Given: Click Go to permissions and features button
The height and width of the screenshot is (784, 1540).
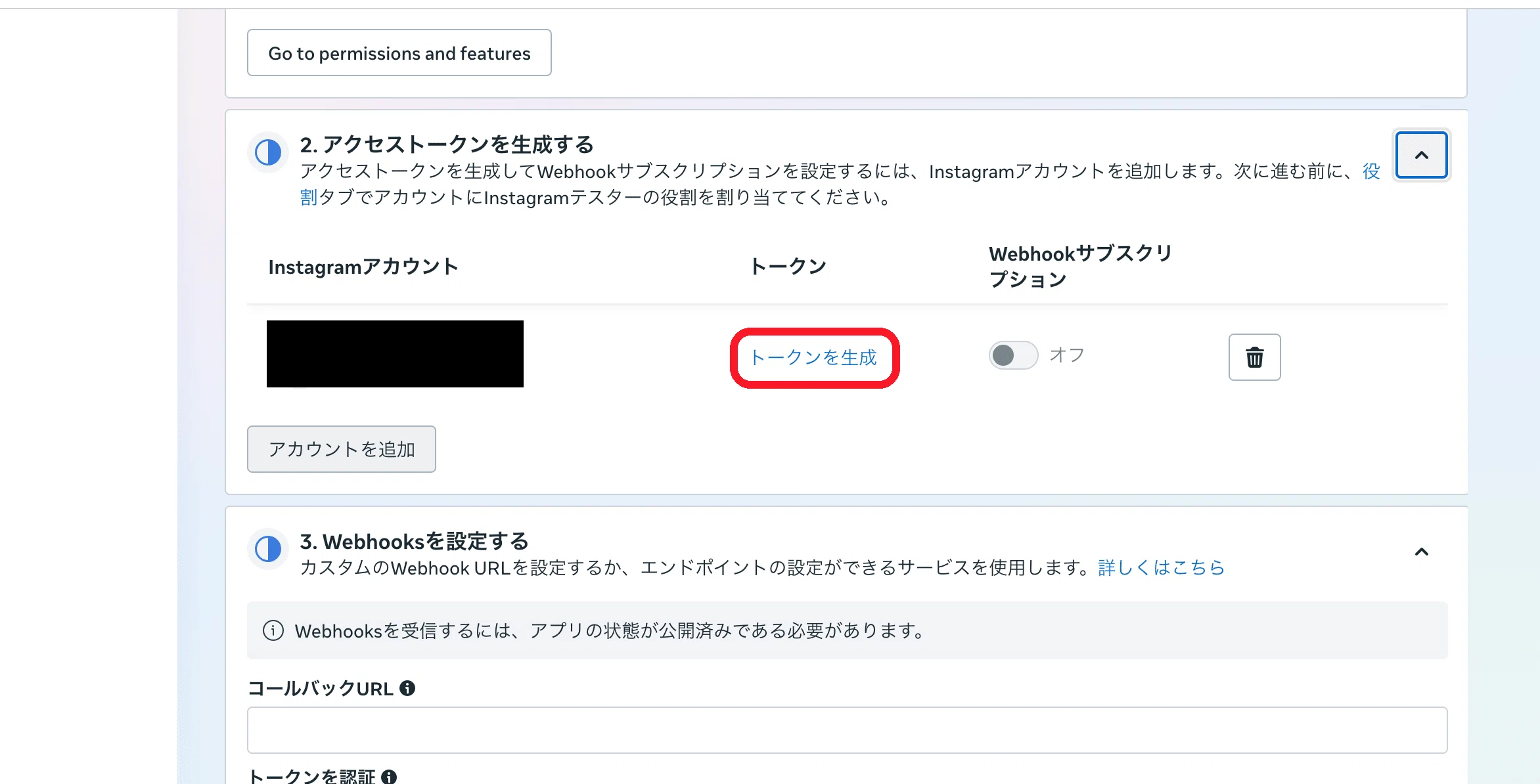Looking at the screenshot, I should click(x=399, y=53).
